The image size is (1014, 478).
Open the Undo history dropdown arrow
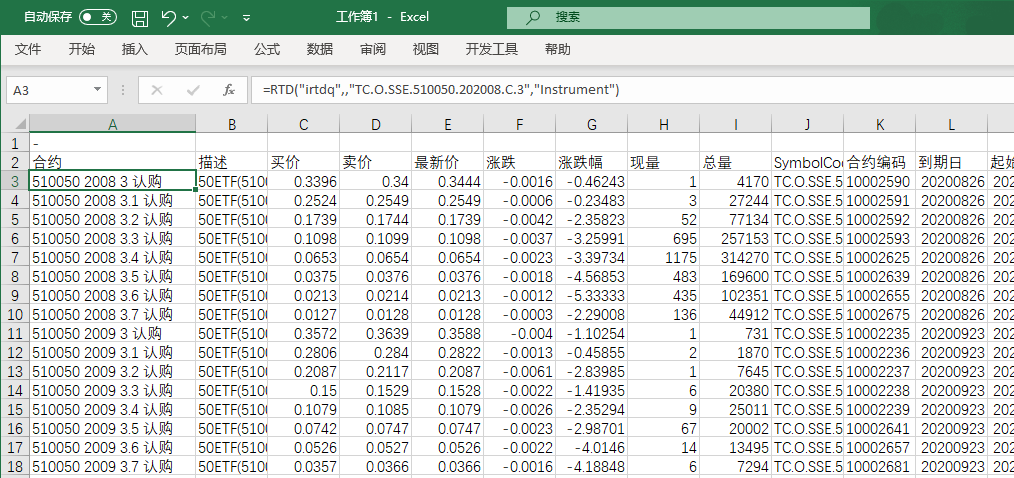tap(186, 17)
